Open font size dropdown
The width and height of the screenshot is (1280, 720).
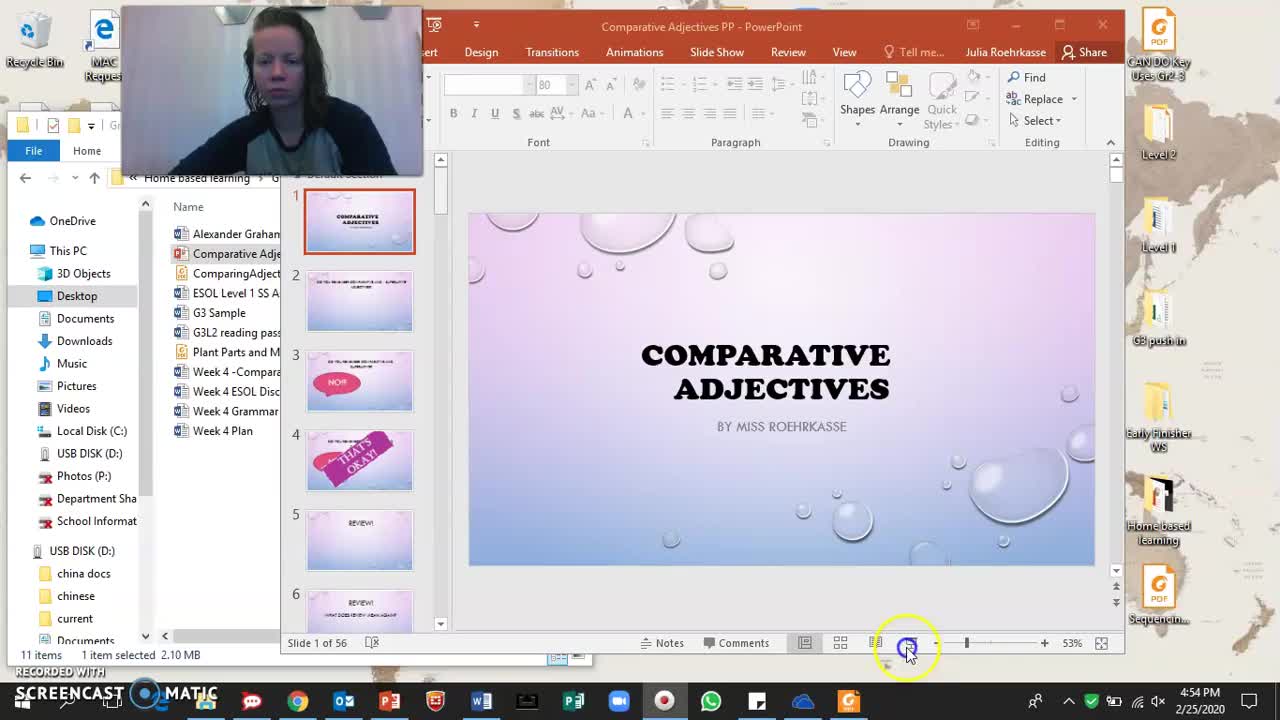click(571, 85)
